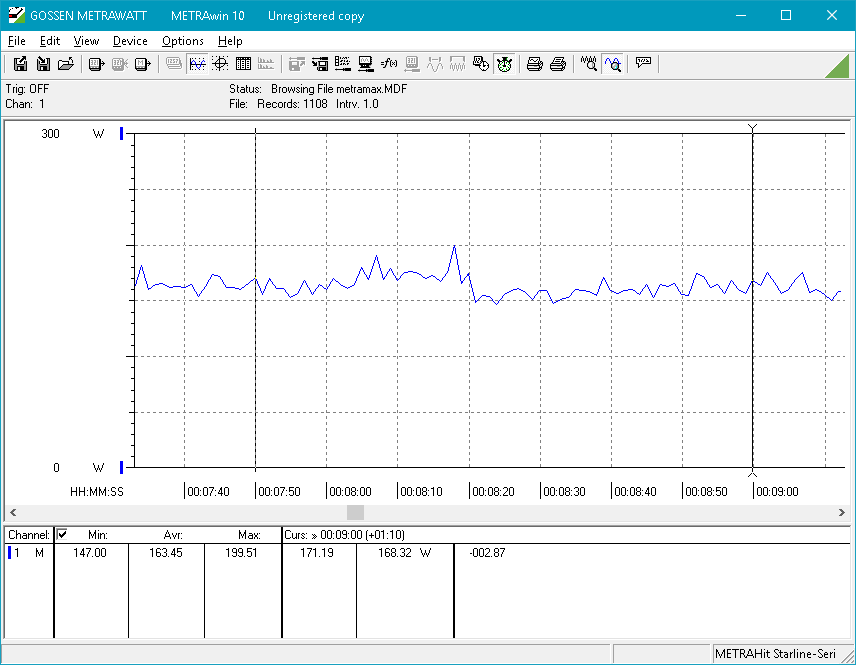The image size is (856, 665).
Task: Click the cursor marker above 00:09:00
Action: [x=752, y=128]
